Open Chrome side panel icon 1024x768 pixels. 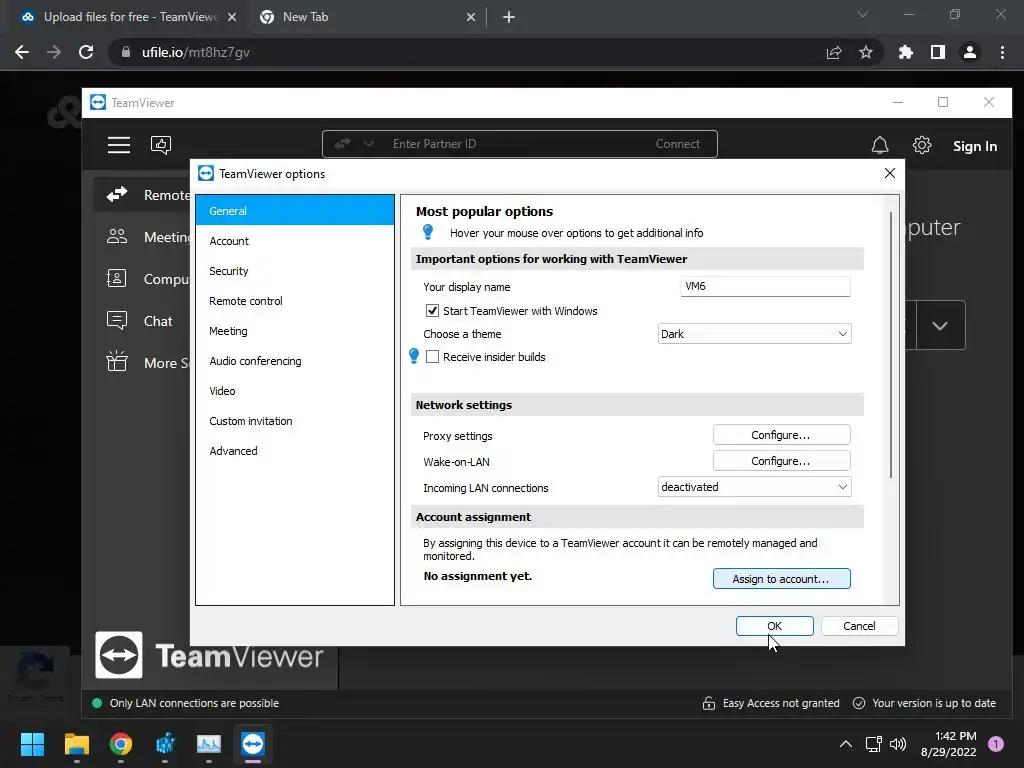pos(938,52)
